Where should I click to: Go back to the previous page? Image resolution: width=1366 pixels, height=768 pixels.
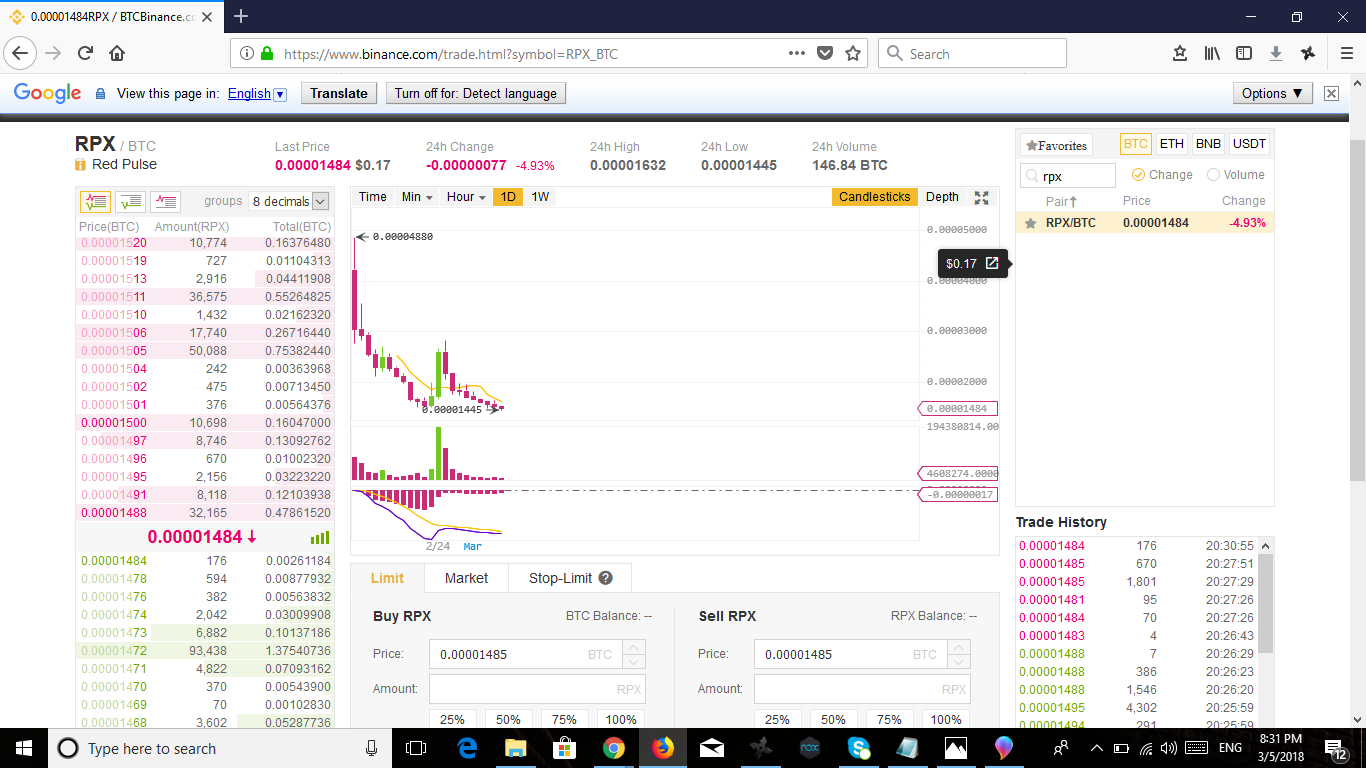[22, 53]
